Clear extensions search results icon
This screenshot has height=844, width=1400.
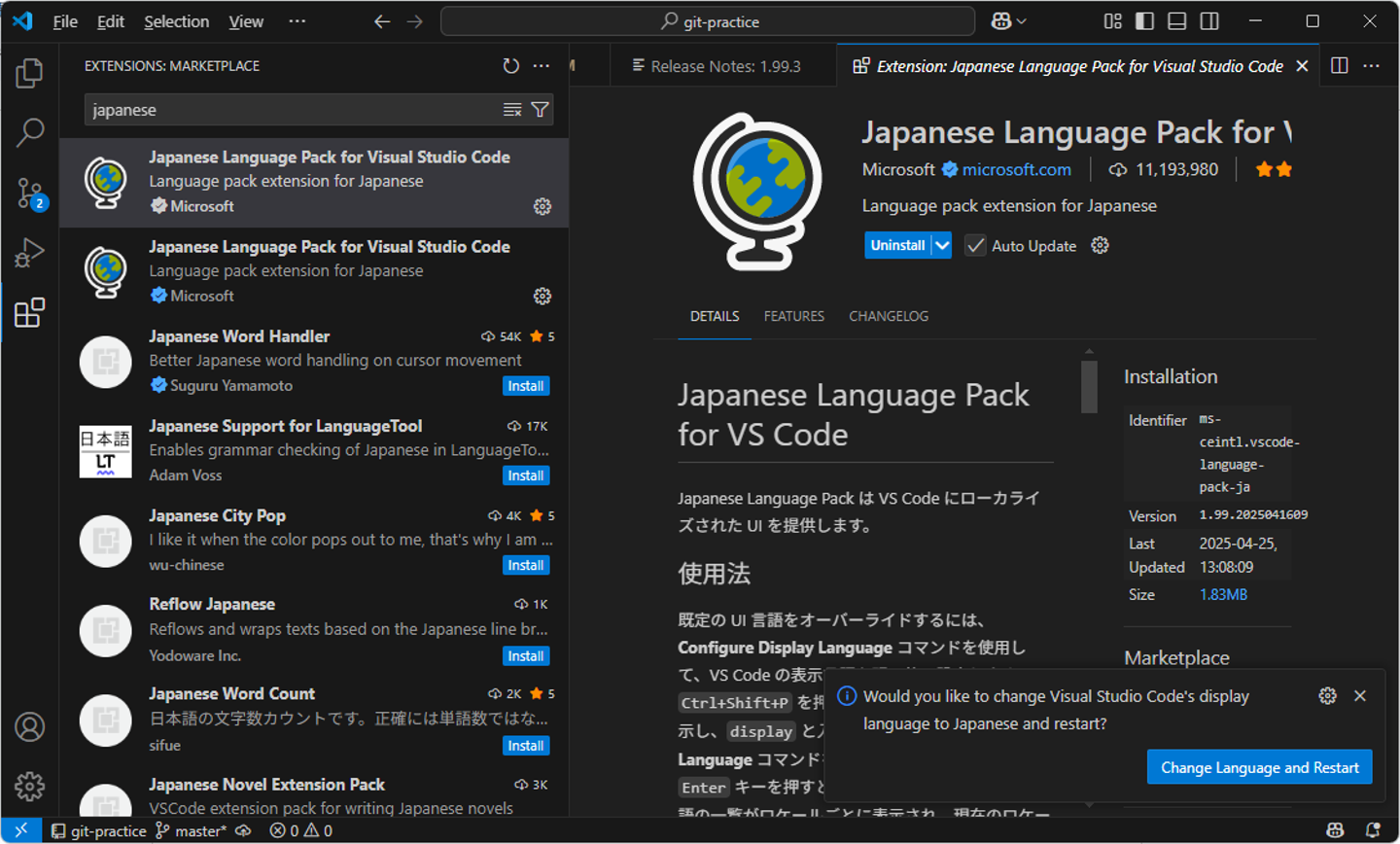512,110
